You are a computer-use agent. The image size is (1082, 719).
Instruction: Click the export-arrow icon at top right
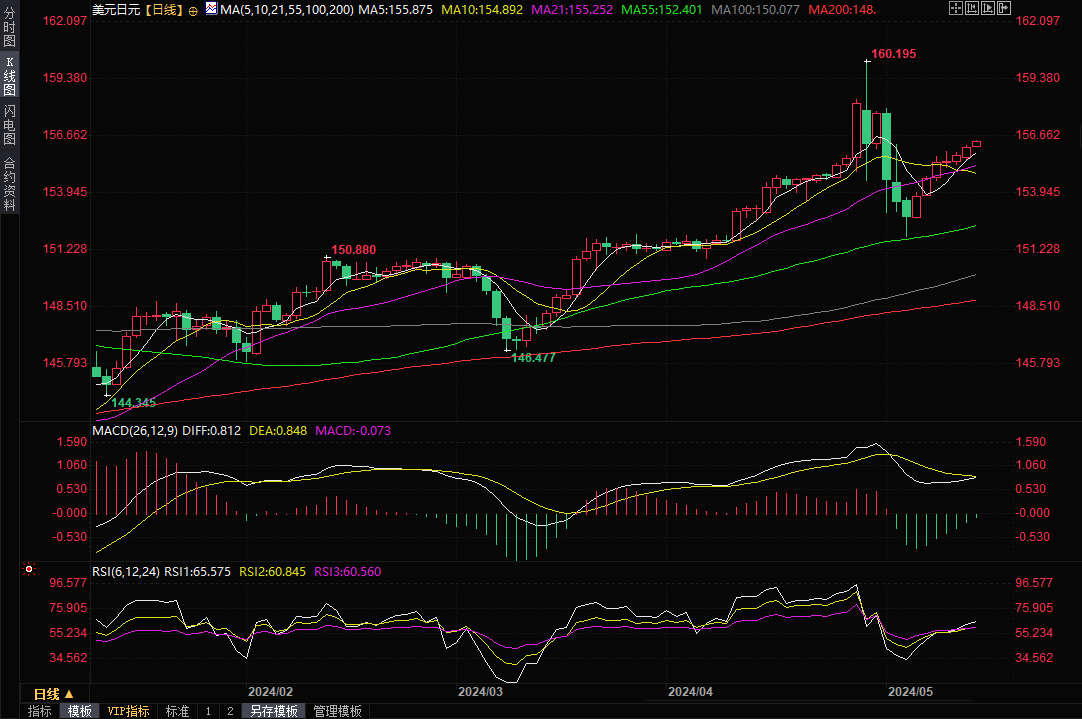(x=1005, y=8)
